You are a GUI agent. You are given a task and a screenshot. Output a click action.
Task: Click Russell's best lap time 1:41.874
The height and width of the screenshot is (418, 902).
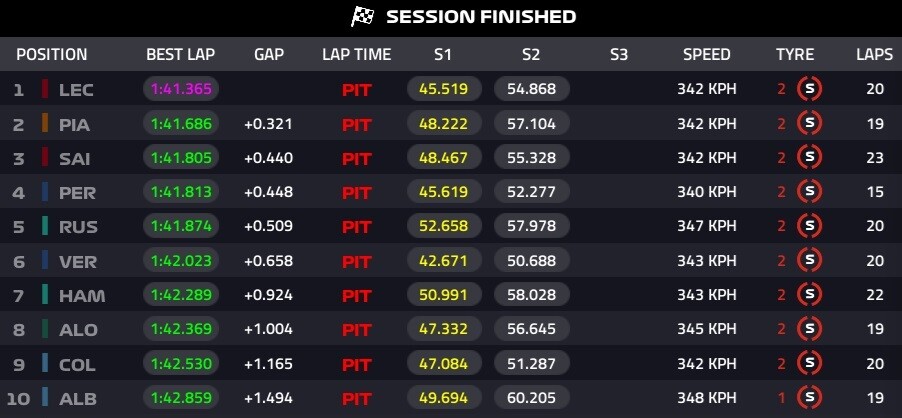[181, 227]
